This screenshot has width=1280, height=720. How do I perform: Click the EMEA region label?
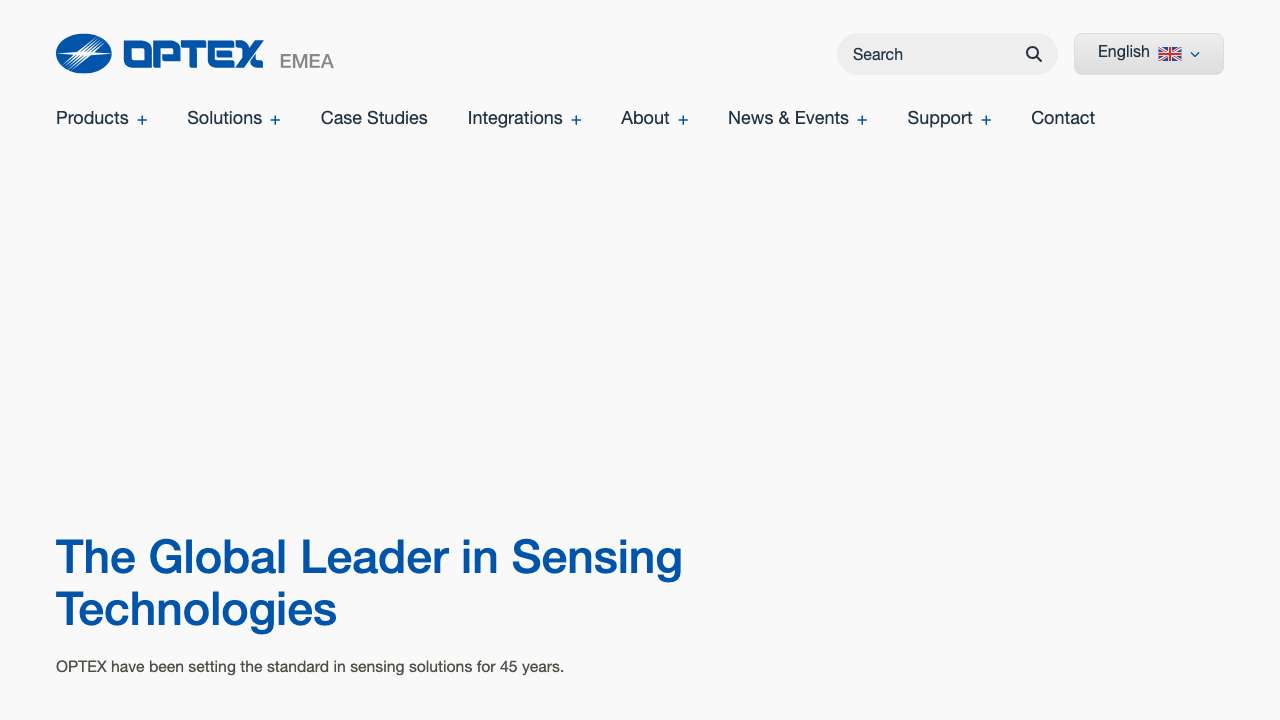click(x=307, y=62)
